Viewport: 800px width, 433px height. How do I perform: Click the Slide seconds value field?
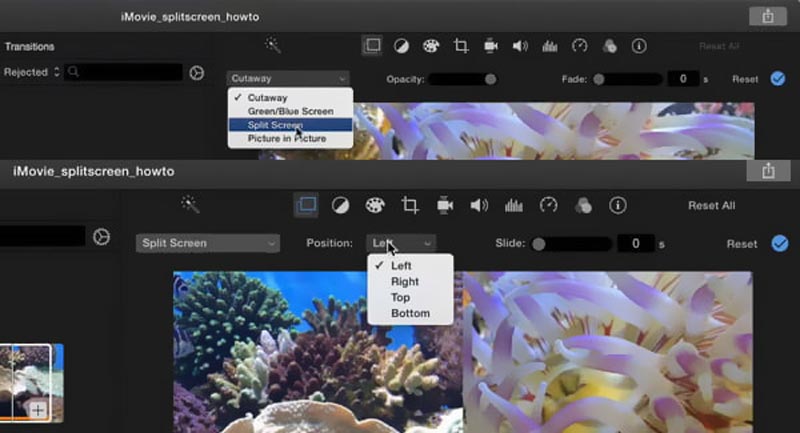point(635,243)
